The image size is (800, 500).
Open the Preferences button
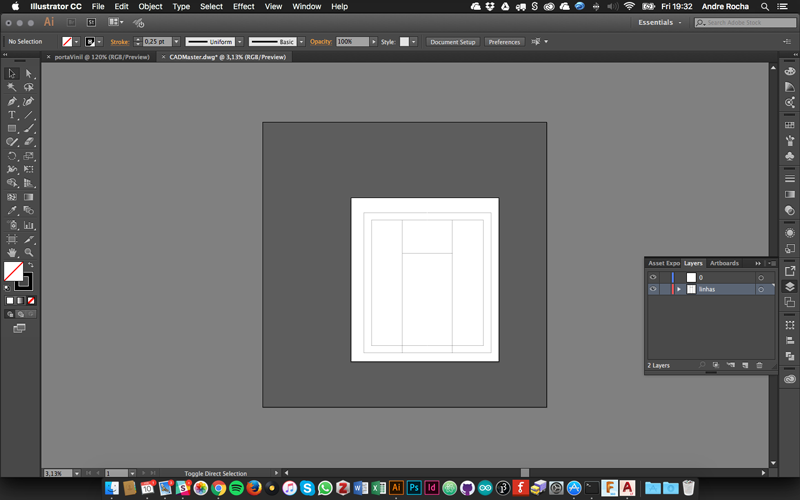(x=504, y=42)
